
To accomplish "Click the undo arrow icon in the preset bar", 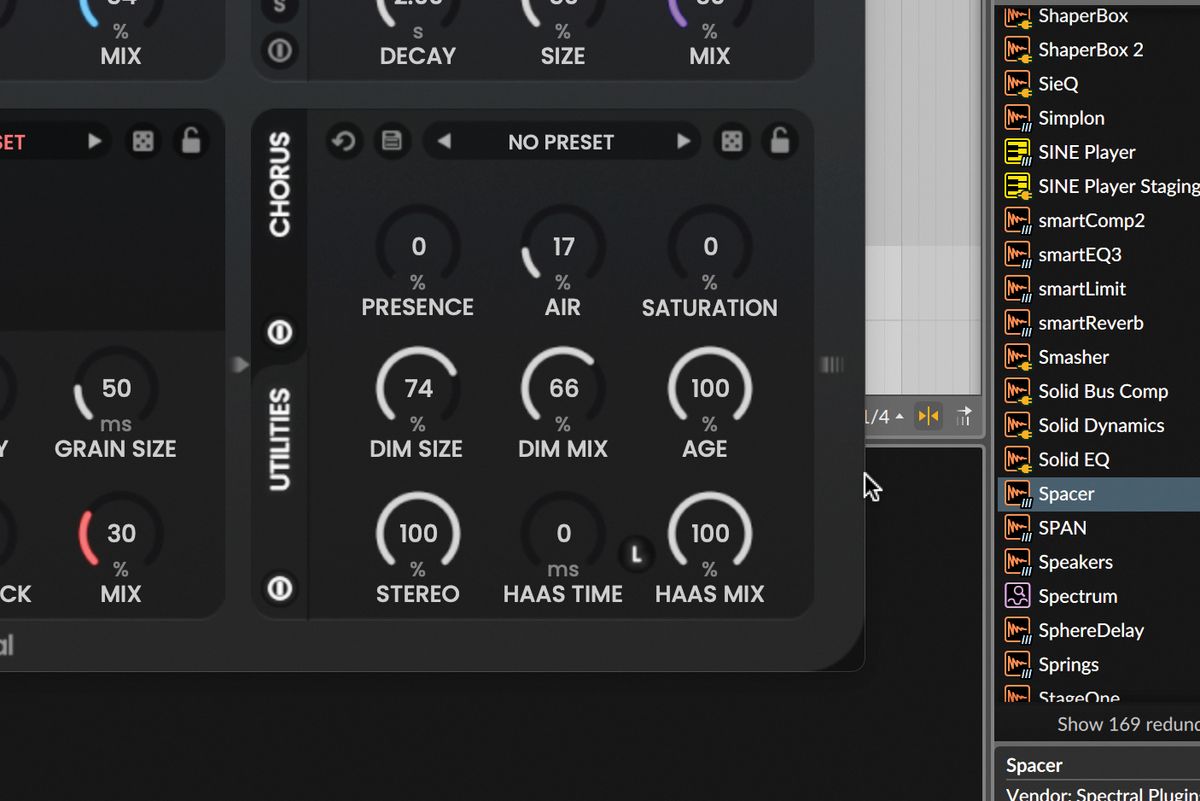I will pos(344,141).
